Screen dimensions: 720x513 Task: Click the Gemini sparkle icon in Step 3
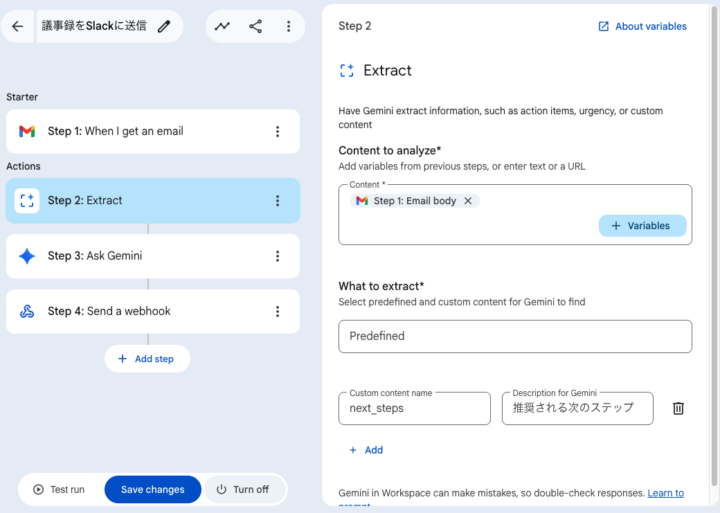tap(27, 256)
